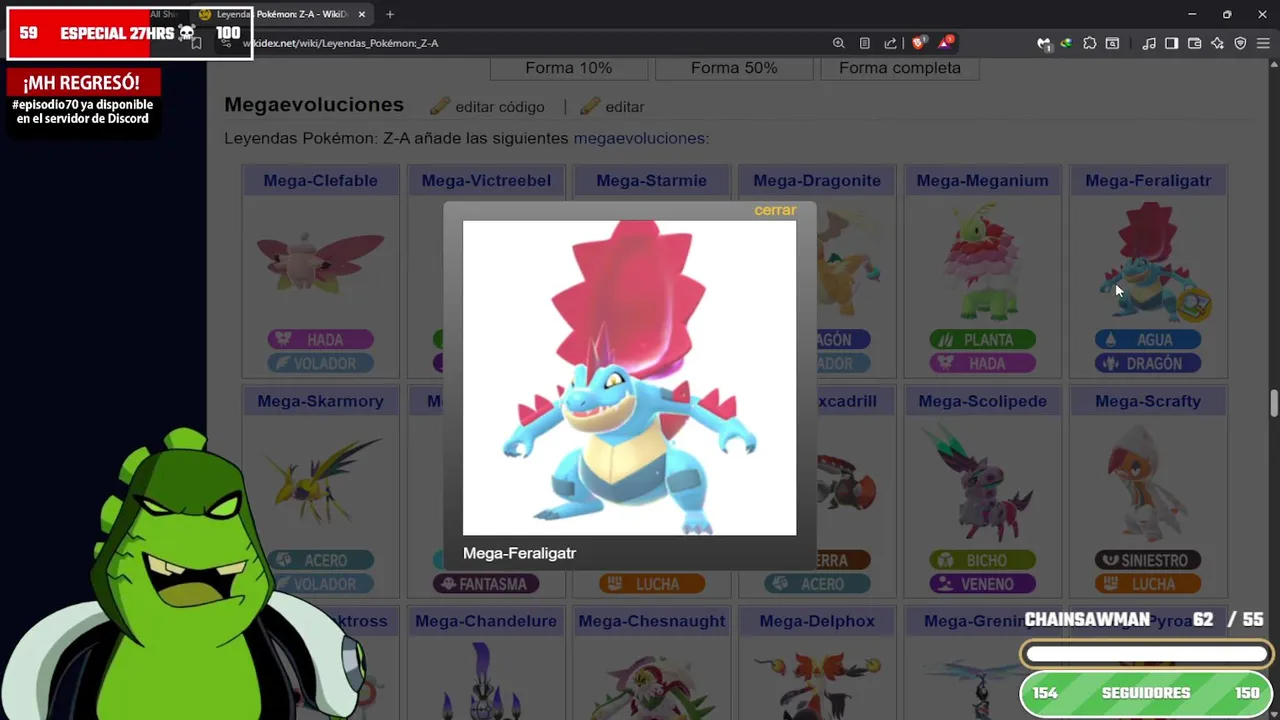Open the Mega-Clefable link
This screenshot has height=720, width=1280.
pos(321,181)
